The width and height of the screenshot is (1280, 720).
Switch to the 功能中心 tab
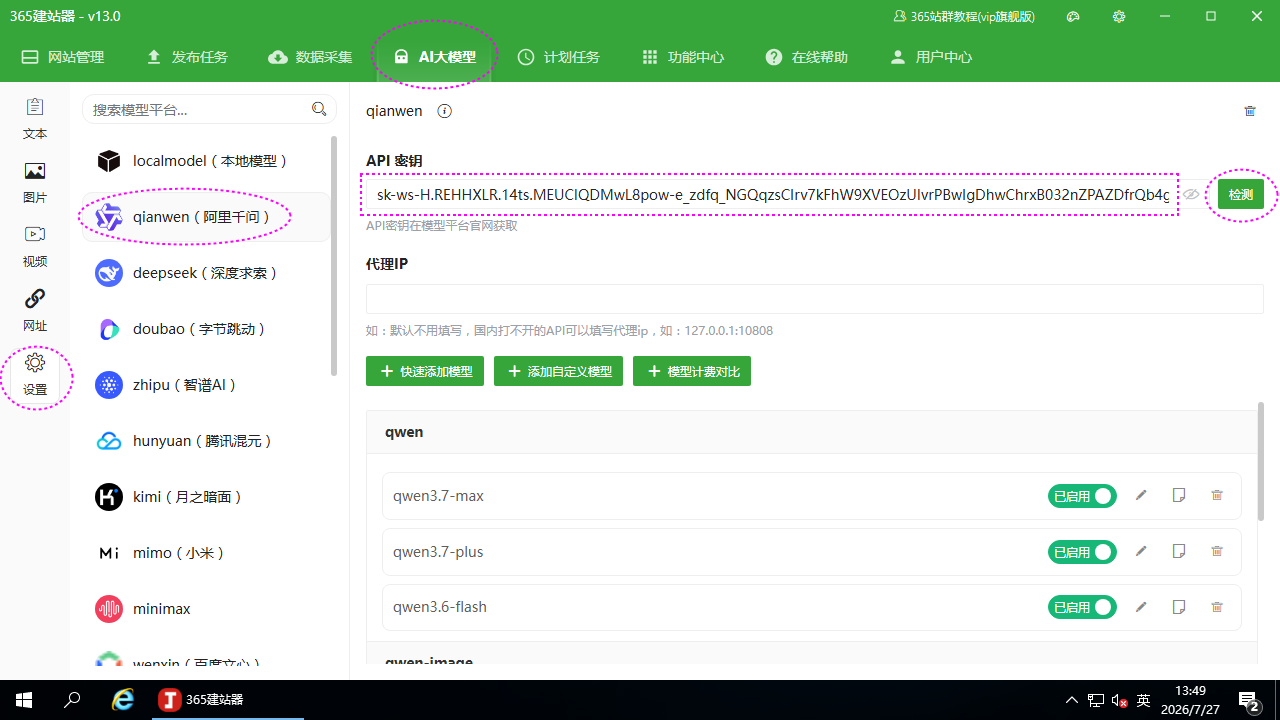coord(683,57)
